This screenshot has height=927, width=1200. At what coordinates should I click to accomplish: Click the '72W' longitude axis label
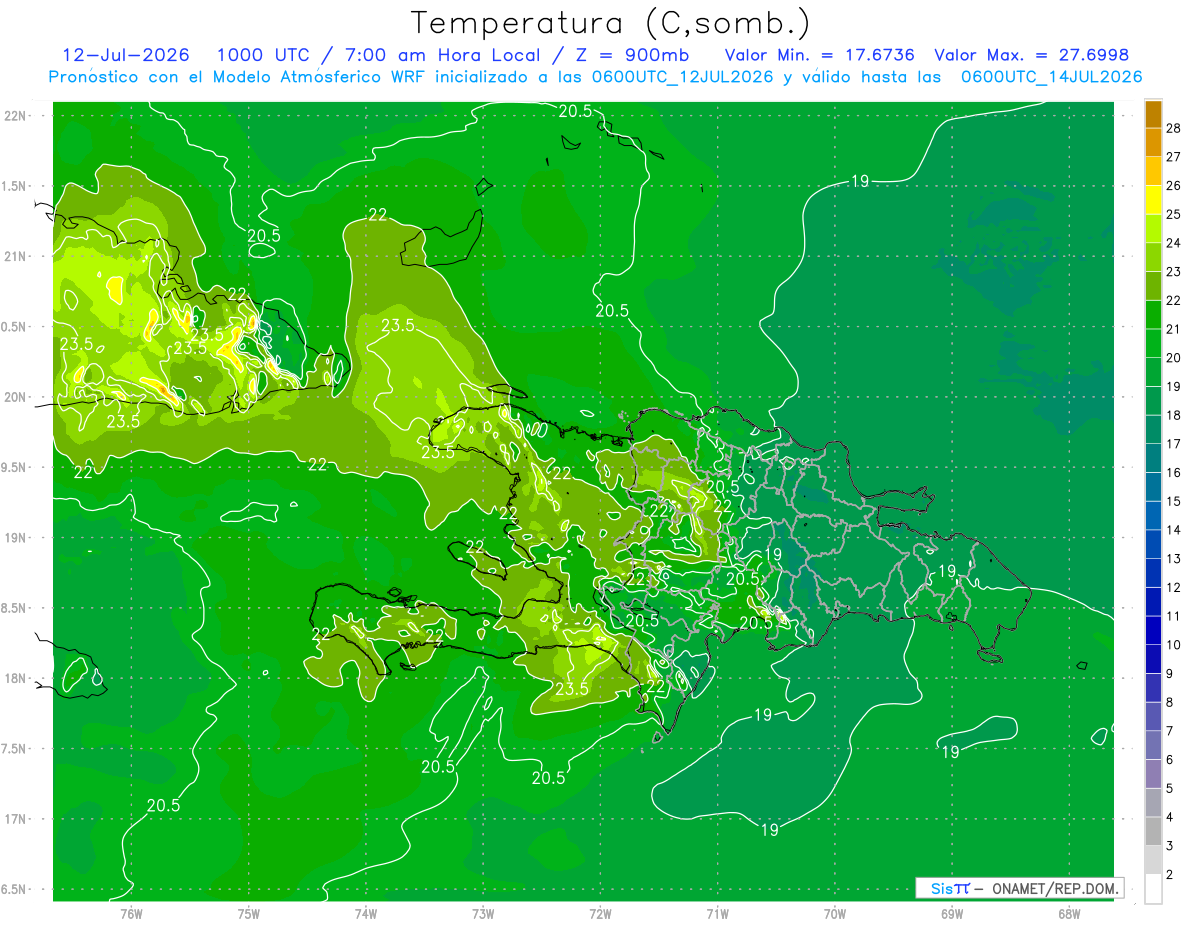click(x=600, y=913)
